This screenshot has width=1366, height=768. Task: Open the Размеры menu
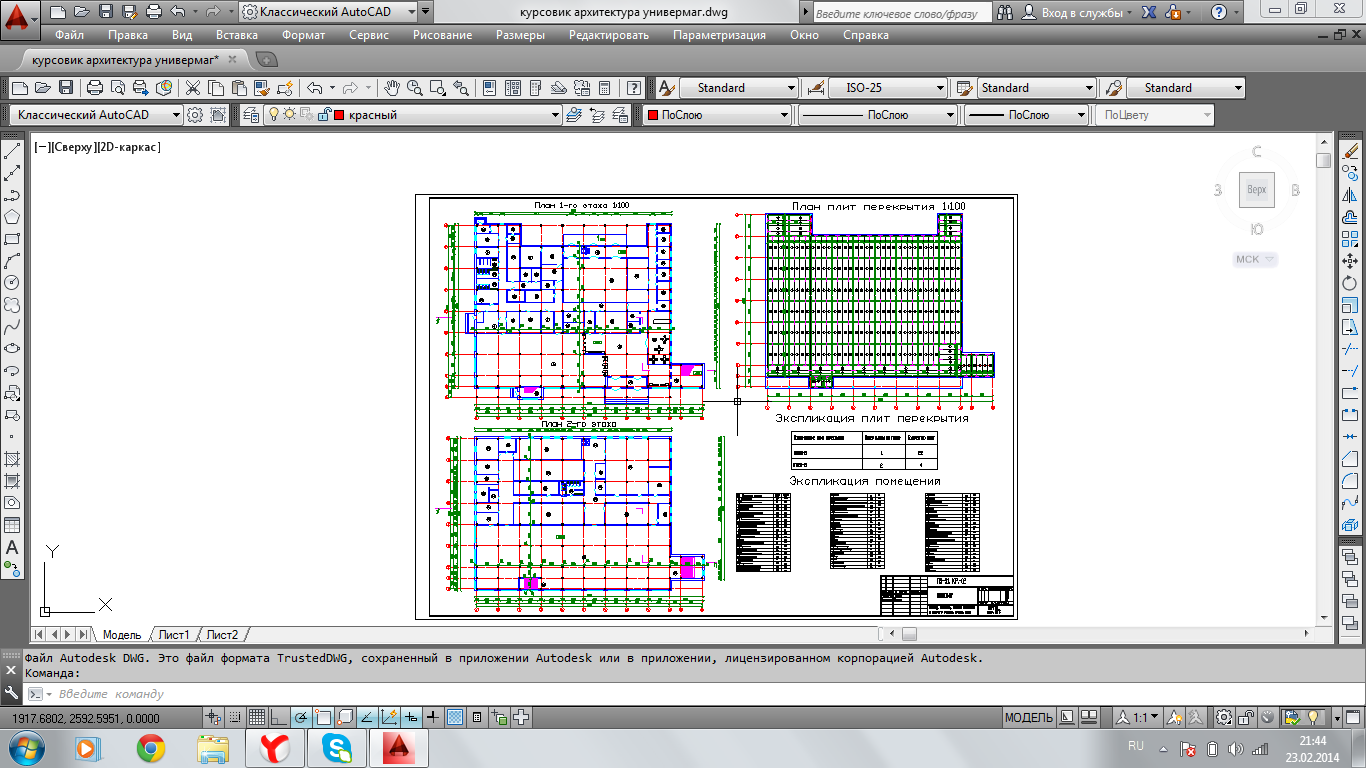point(520,34)
